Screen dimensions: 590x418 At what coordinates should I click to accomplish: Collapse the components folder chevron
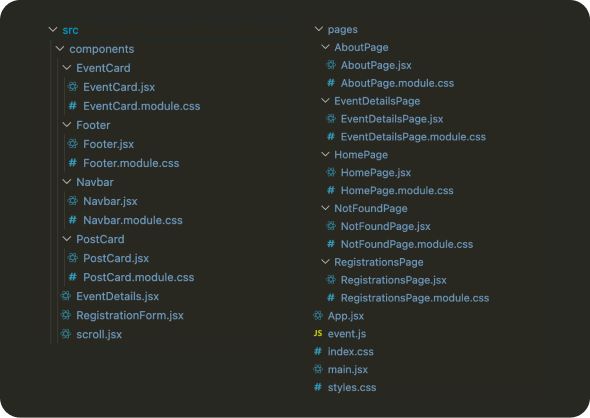pos(60,49)
